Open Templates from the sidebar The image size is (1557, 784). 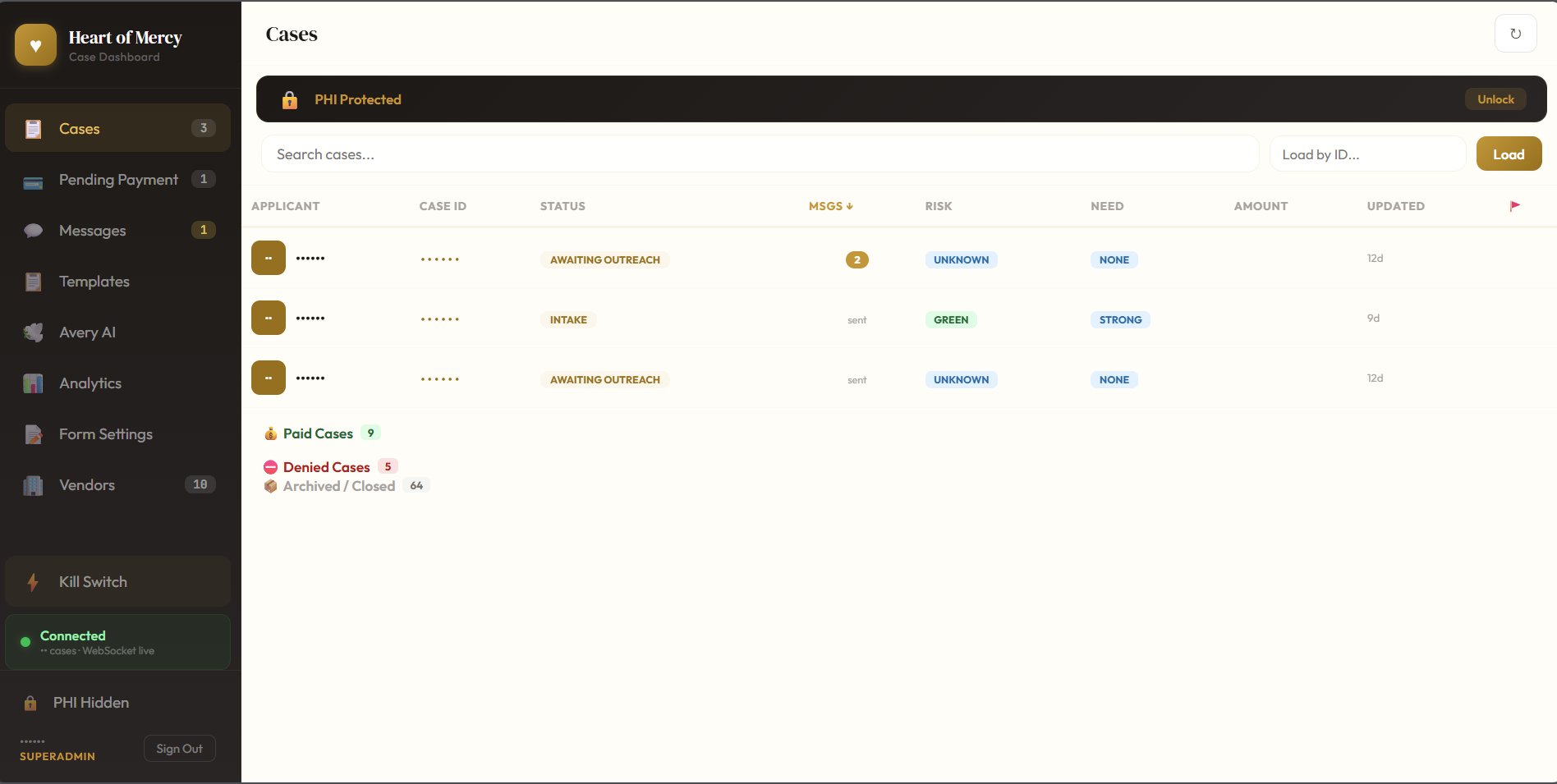coord(117,282)
